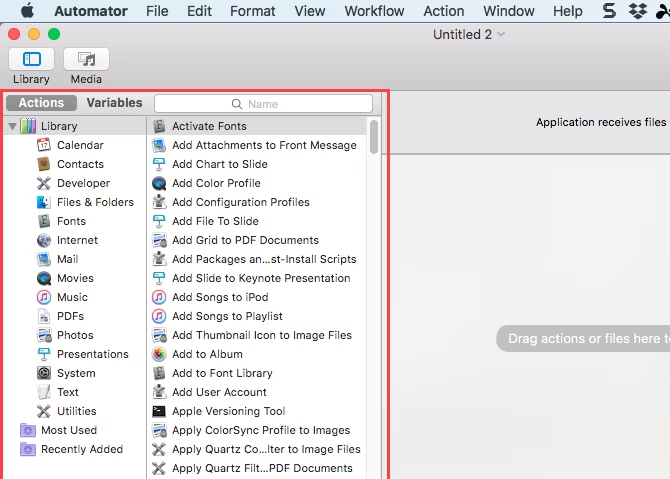Switch to the Actions tab

point(41,103)
